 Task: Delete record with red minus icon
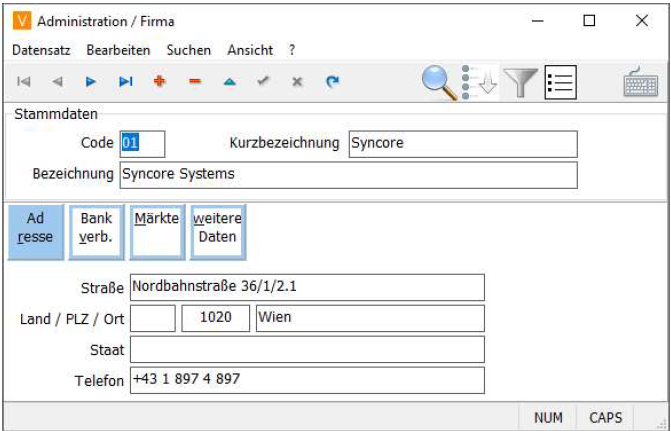pos(194,82)
